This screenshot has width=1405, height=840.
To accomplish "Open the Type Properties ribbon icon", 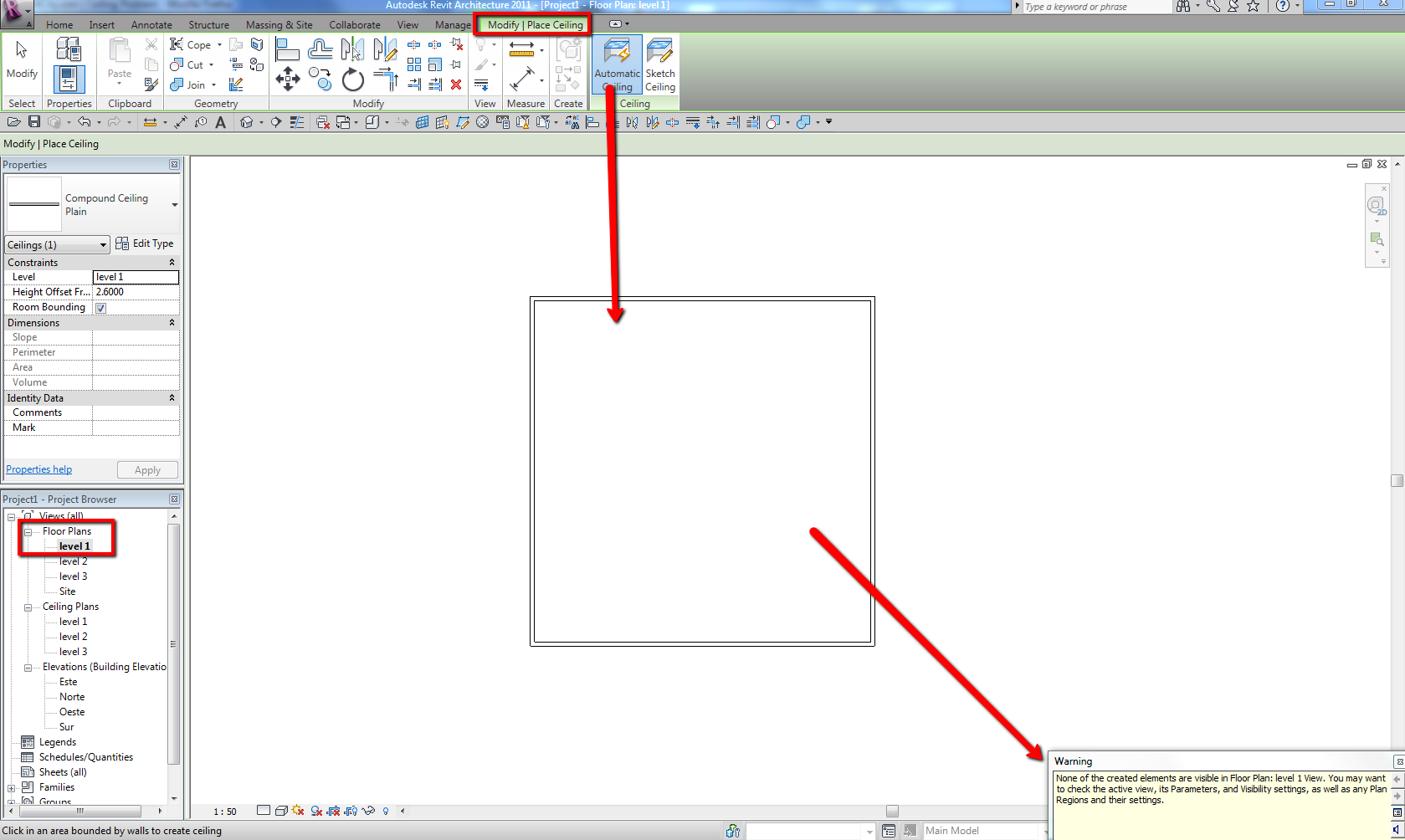I will click(69, 49).
